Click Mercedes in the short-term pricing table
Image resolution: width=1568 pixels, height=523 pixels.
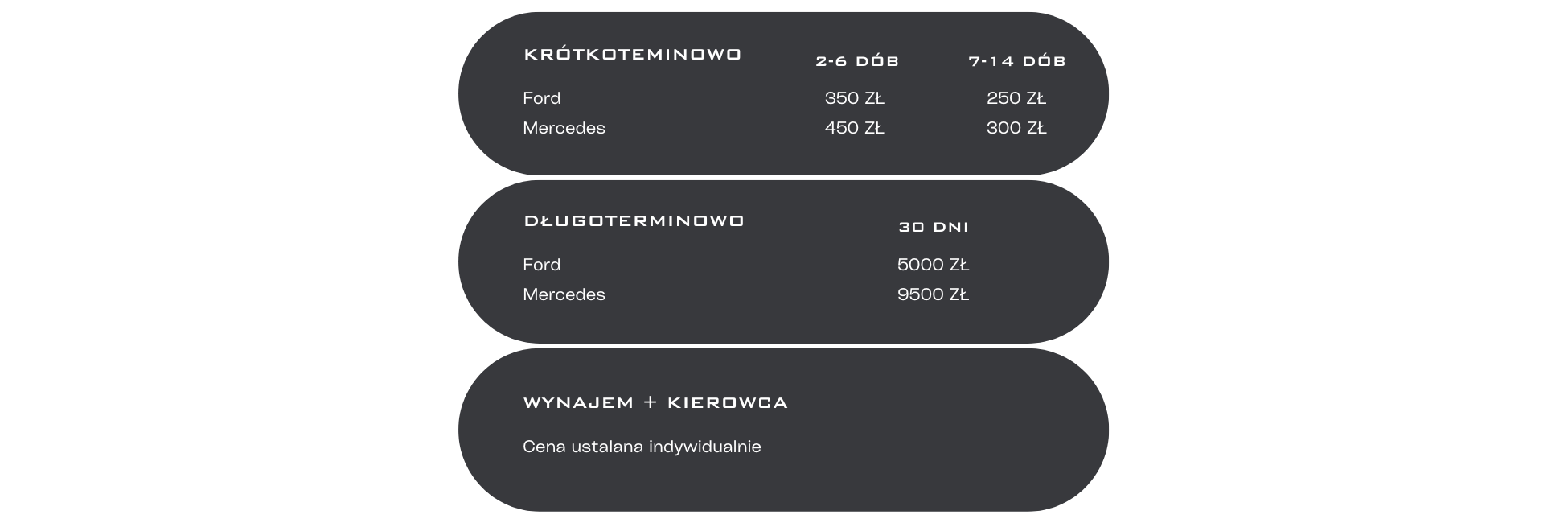tap(564, 128)
